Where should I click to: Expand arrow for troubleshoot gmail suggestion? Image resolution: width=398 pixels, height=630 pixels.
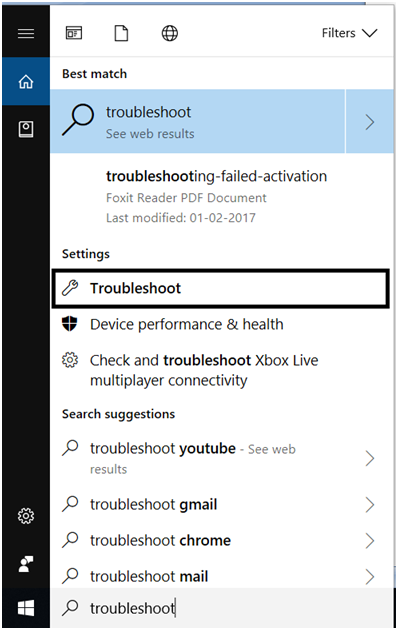coord(370,505)
